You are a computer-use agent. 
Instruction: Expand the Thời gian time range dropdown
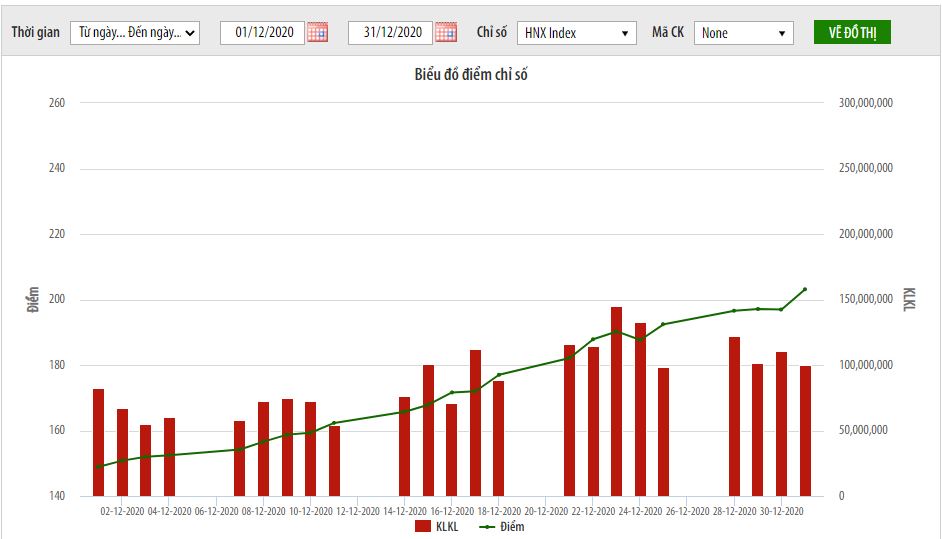pos(135,33)
